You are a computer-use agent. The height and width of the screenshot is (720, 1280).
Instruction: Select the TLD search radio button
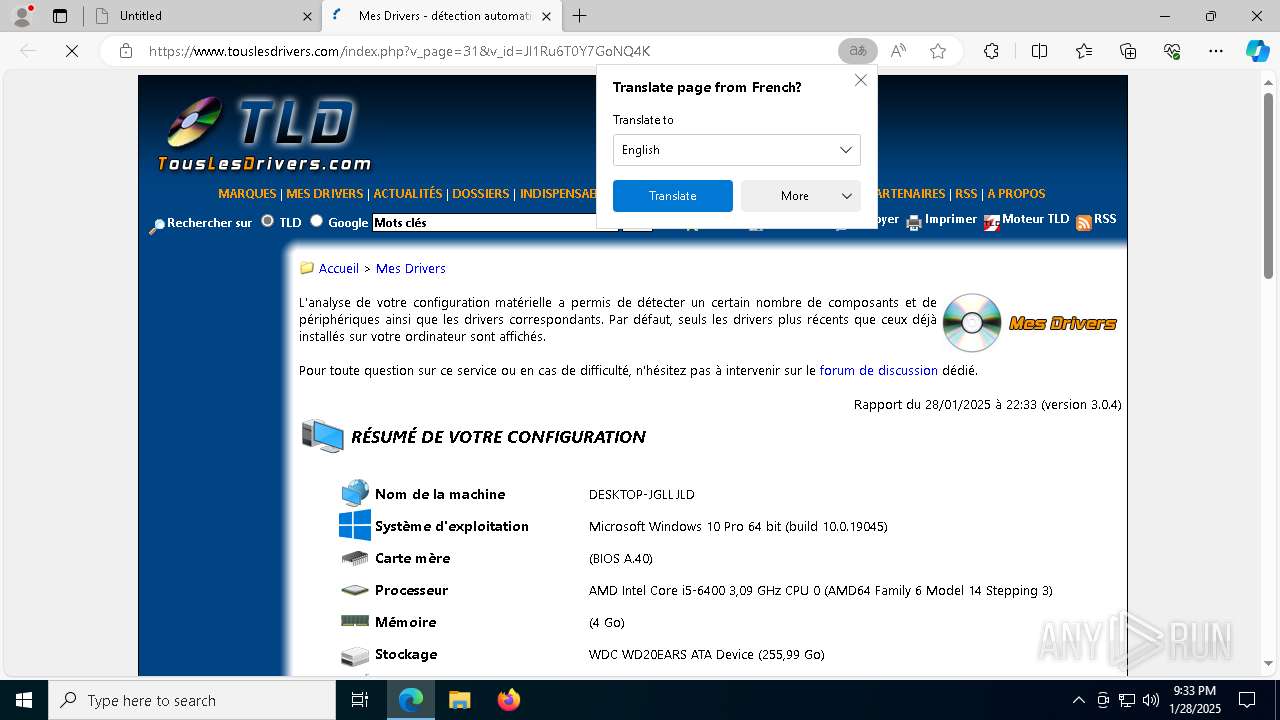(267, 221)
